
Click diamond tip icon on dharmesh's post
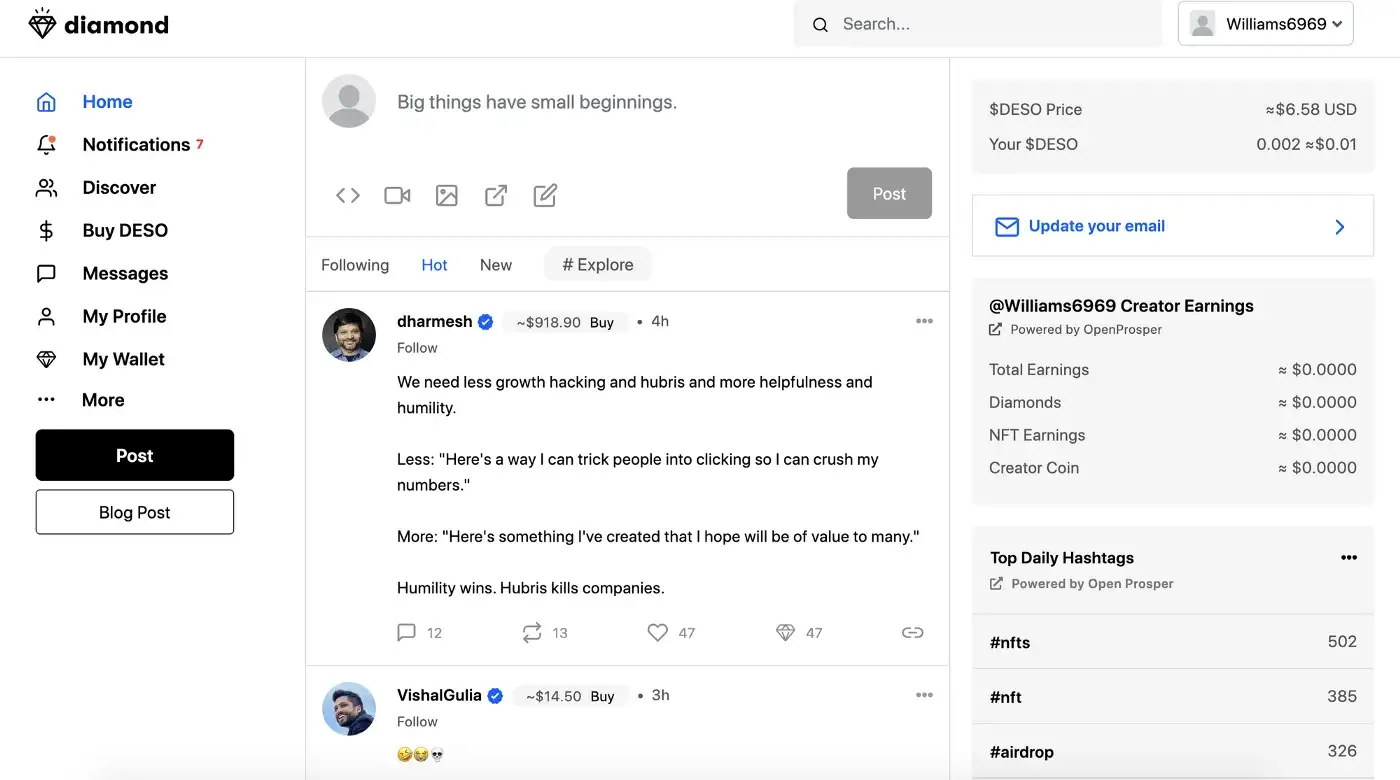click(x=785, y=632)
